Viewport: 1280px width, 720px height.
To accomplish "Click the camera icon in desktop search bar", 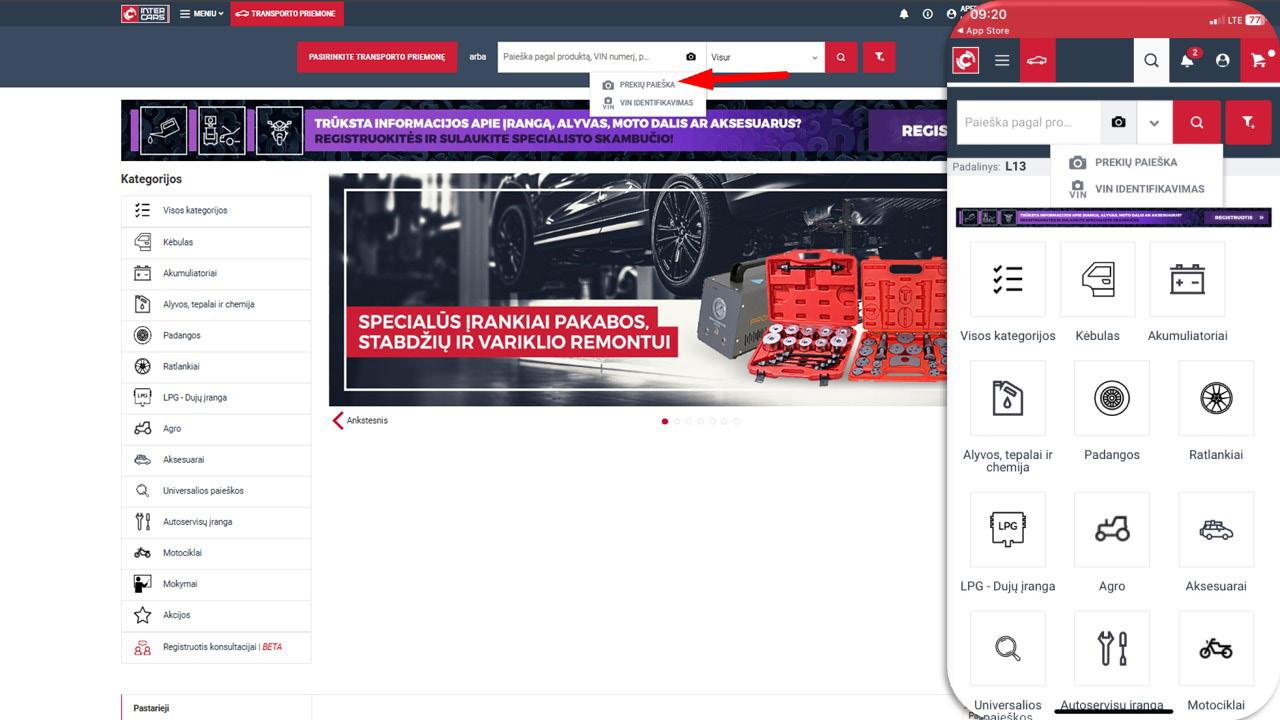I will [x=691, y=57].
